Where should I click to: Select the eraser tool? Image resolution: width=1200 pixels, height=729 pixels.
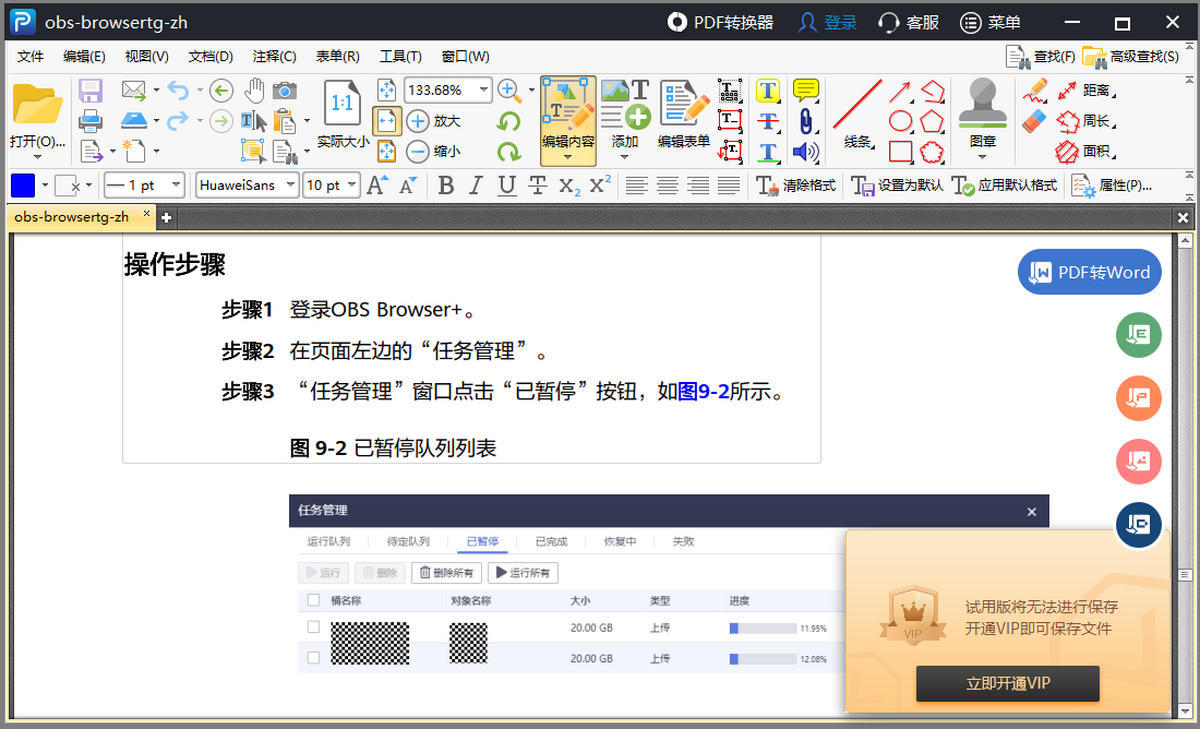(x=1035, y=121)
